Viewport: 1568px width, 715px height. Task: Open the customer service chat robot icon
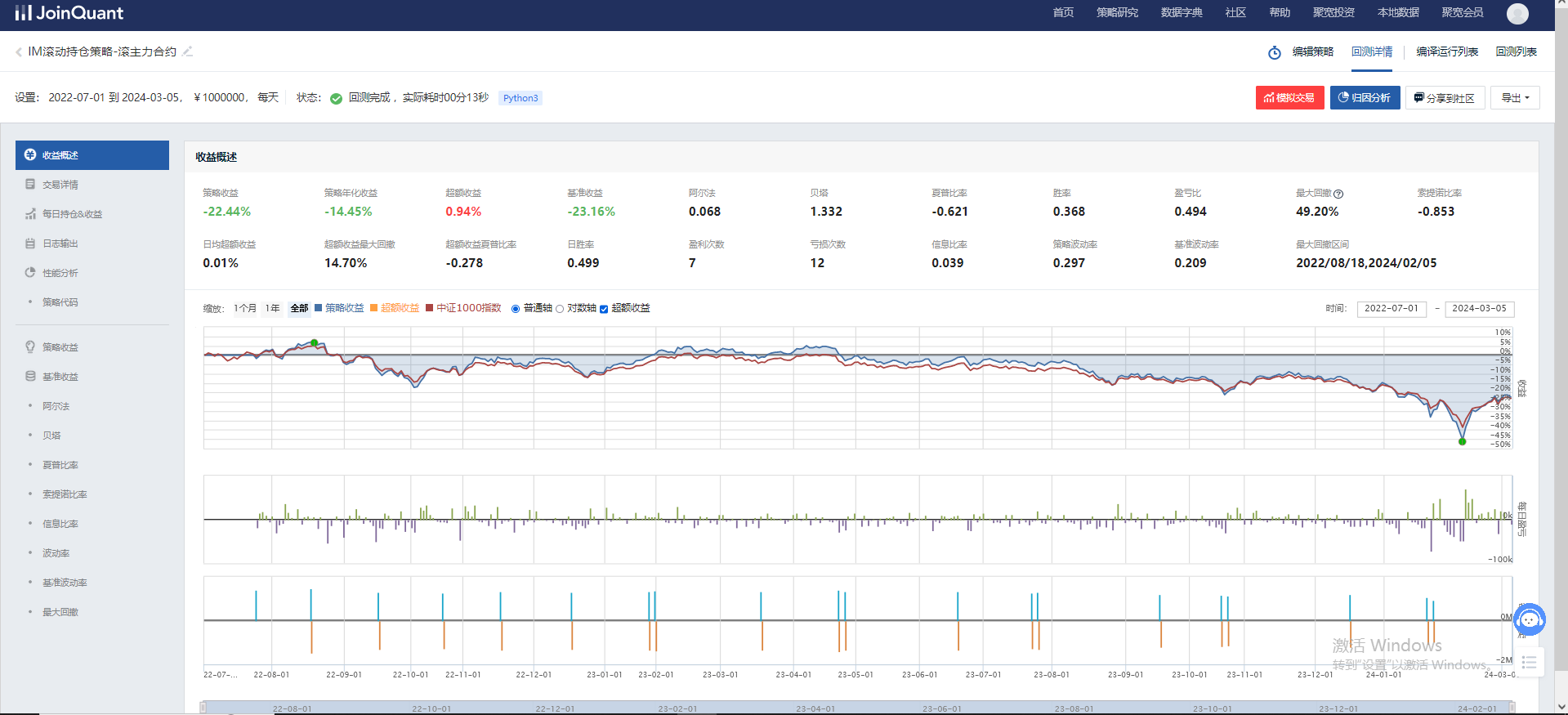click(x=1529, y=619)
